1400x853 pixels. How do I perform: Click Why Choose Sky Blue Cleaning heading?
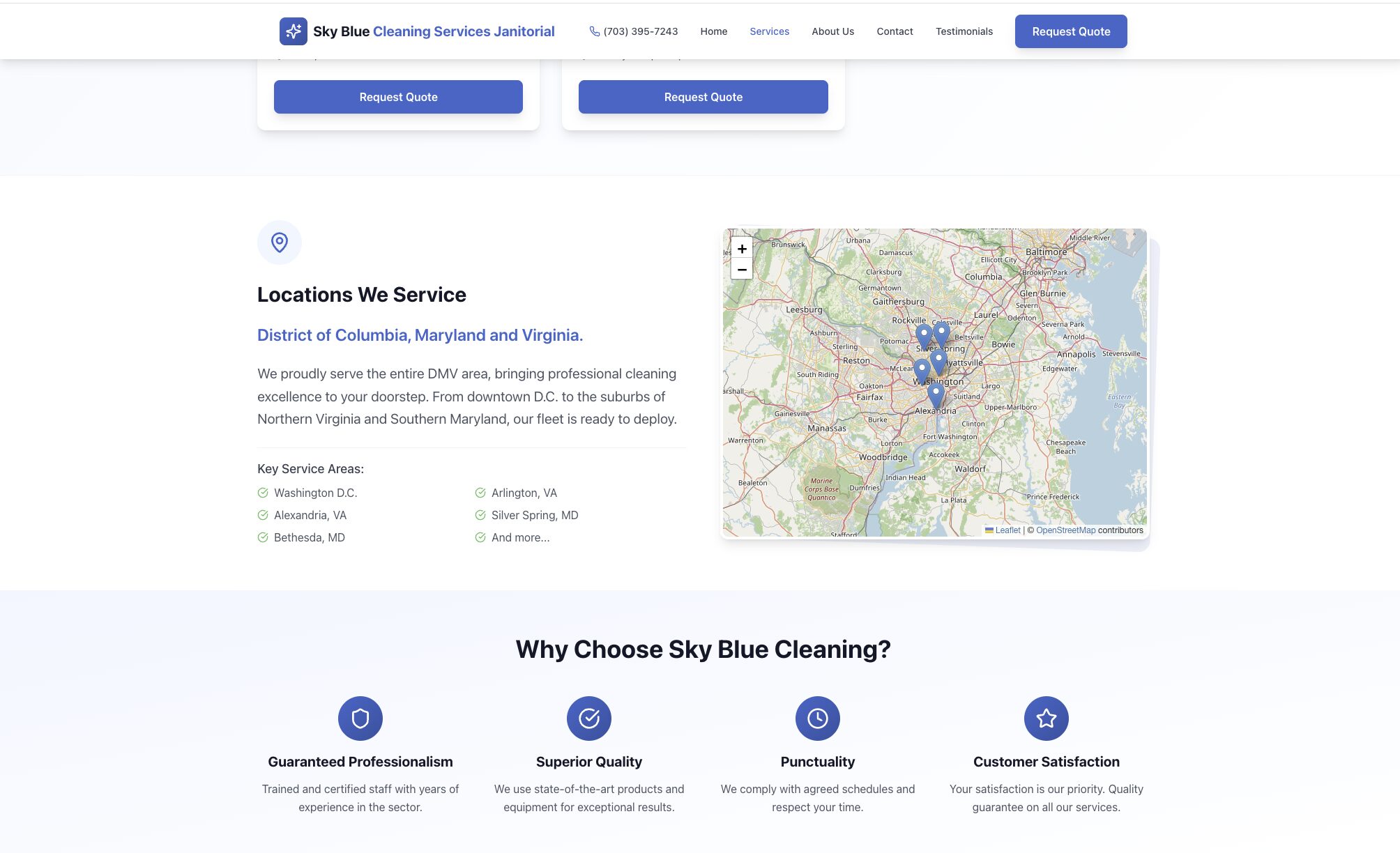[x=703, y=650]
